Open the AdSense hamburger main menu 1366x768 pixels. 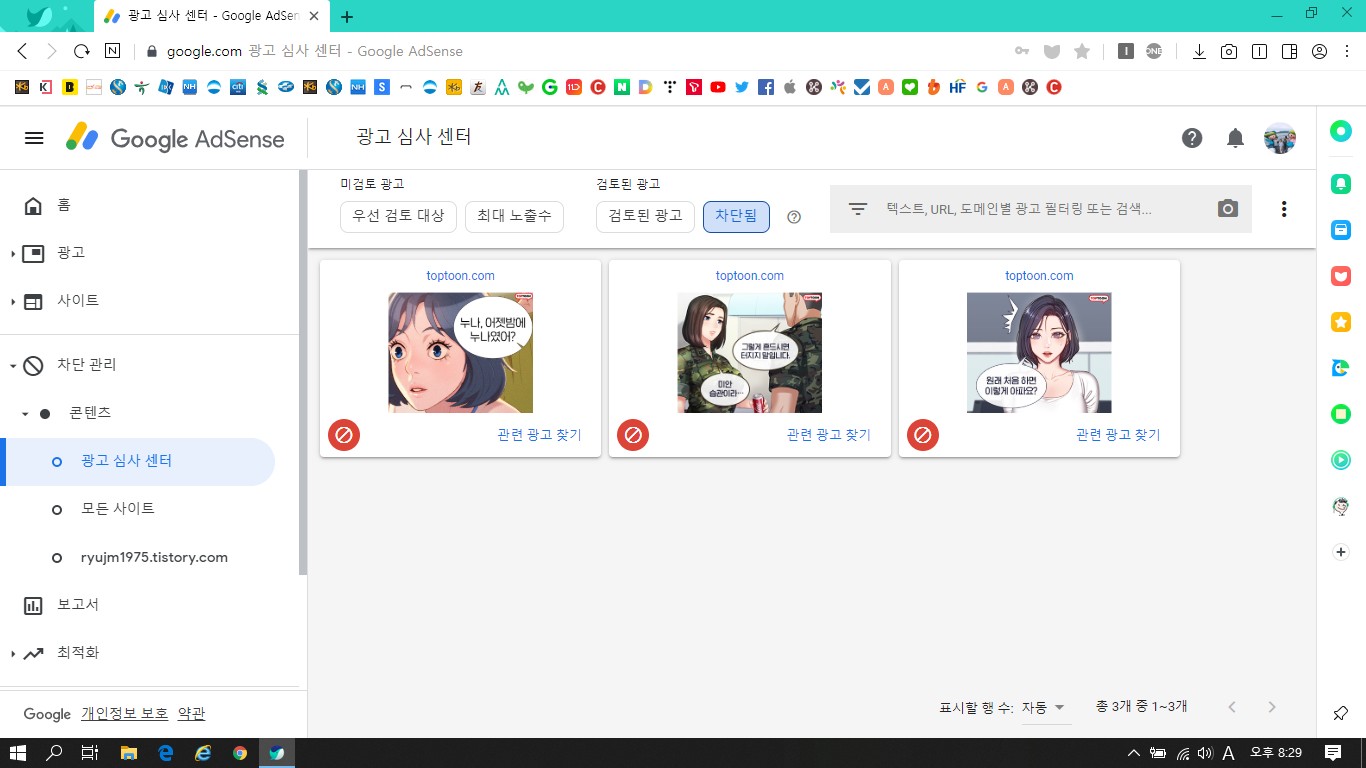34,139
